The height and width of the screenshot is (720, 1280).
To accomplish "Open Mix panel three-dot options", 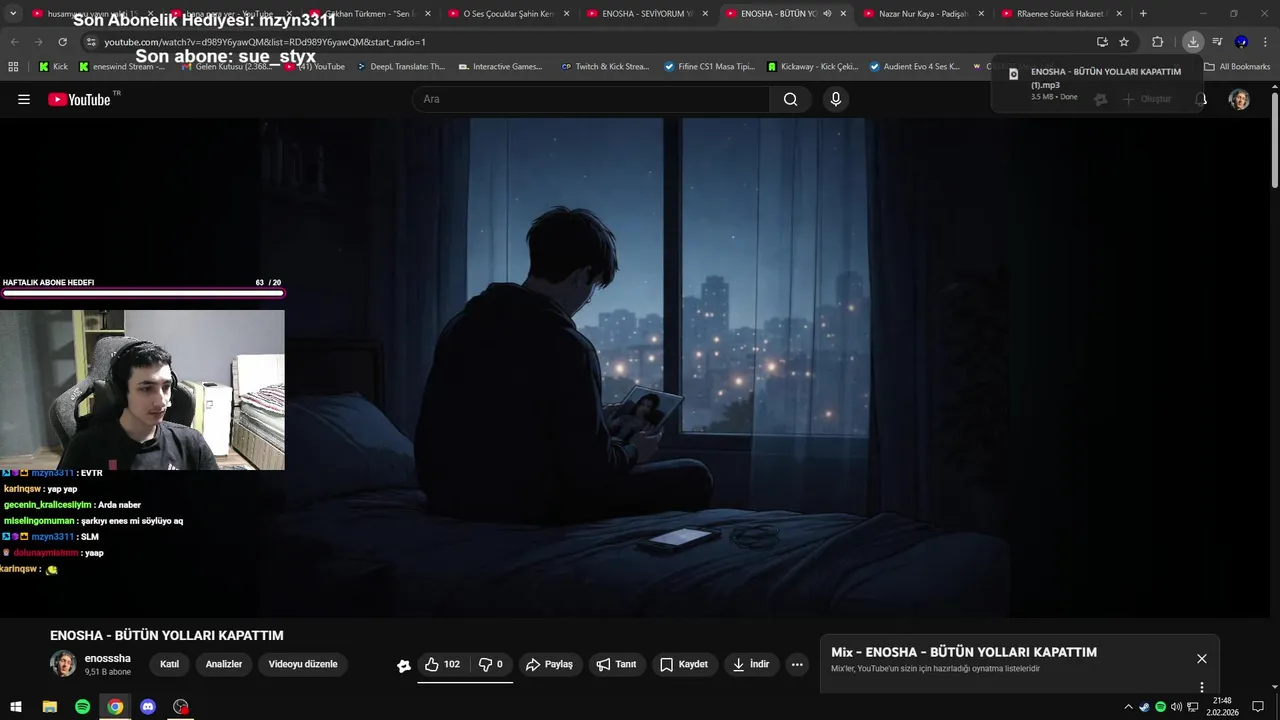I will (x=1202, y=687).
